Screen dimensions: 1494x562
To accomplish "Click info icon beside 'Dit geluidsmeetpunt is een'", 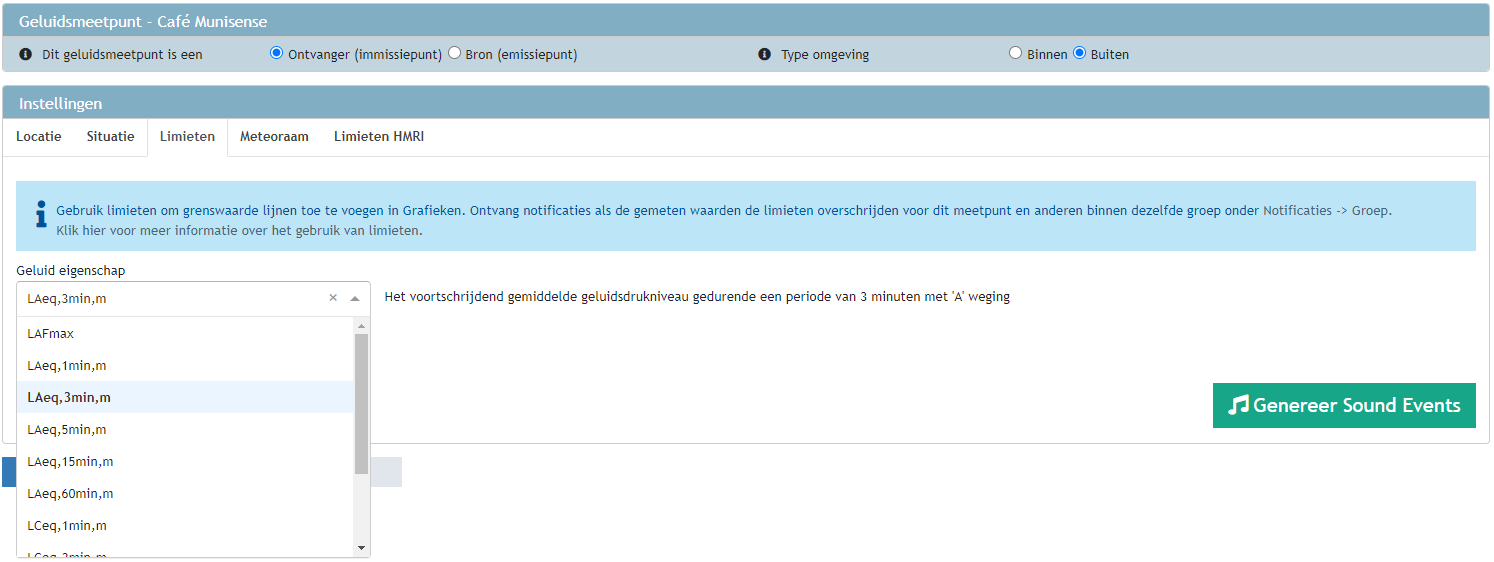I will click(26, 54).
